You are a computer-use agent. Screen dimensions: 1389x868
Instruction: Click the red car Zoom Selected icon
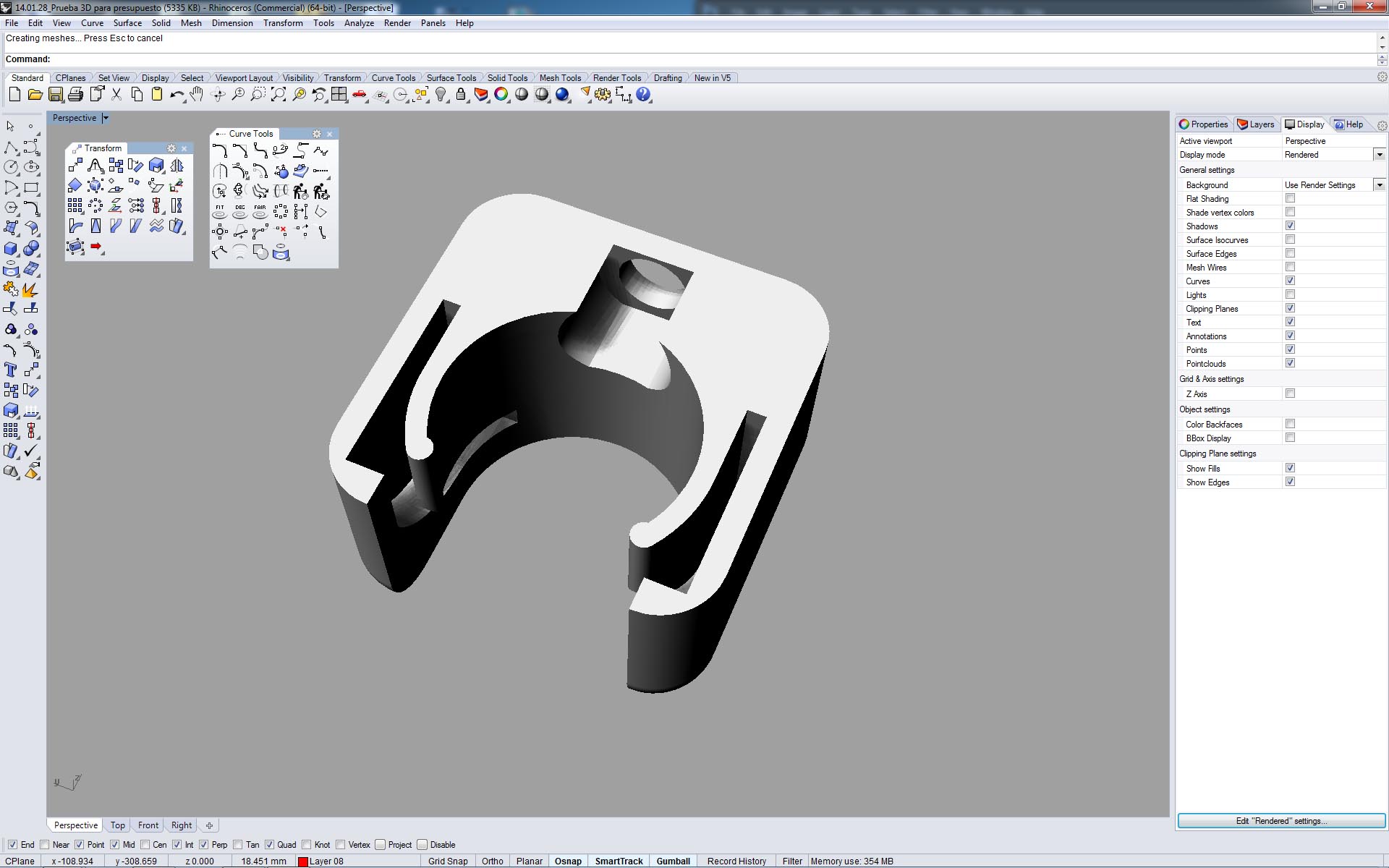[x=360, y=94]
